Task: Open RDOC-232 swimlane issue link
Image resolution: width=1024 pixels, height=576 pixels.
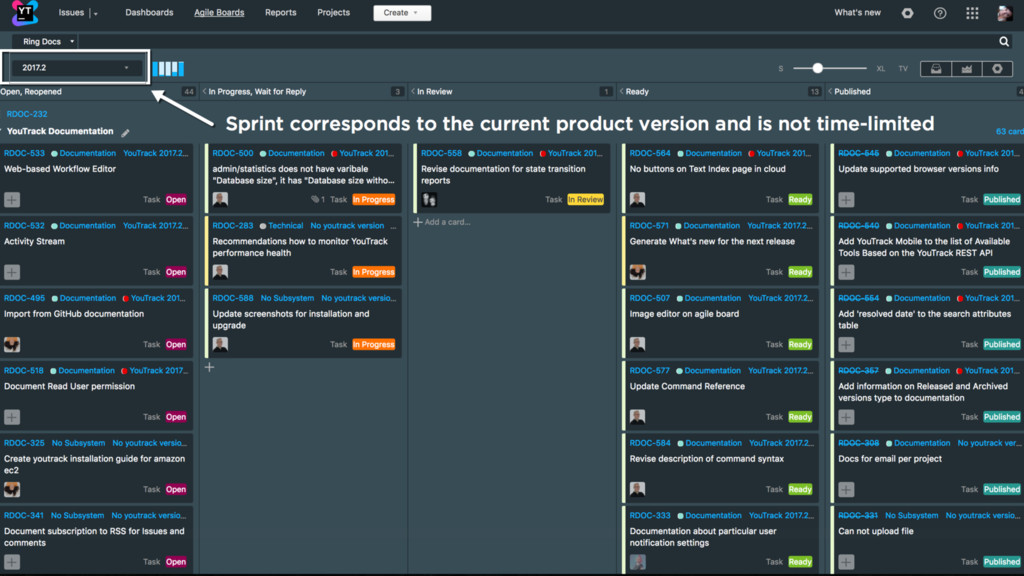Action: pos(27,114)
